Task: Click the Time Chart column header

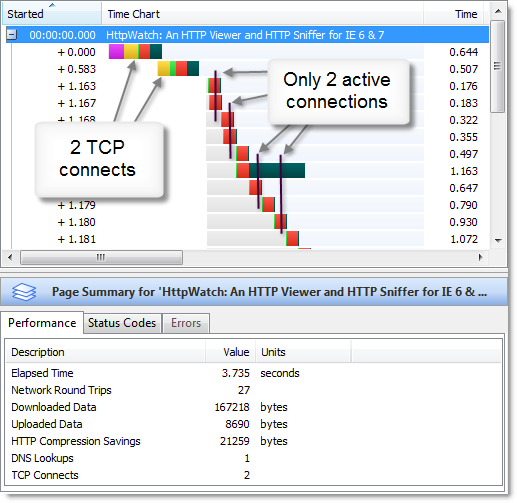Action: tap(262, 13)
